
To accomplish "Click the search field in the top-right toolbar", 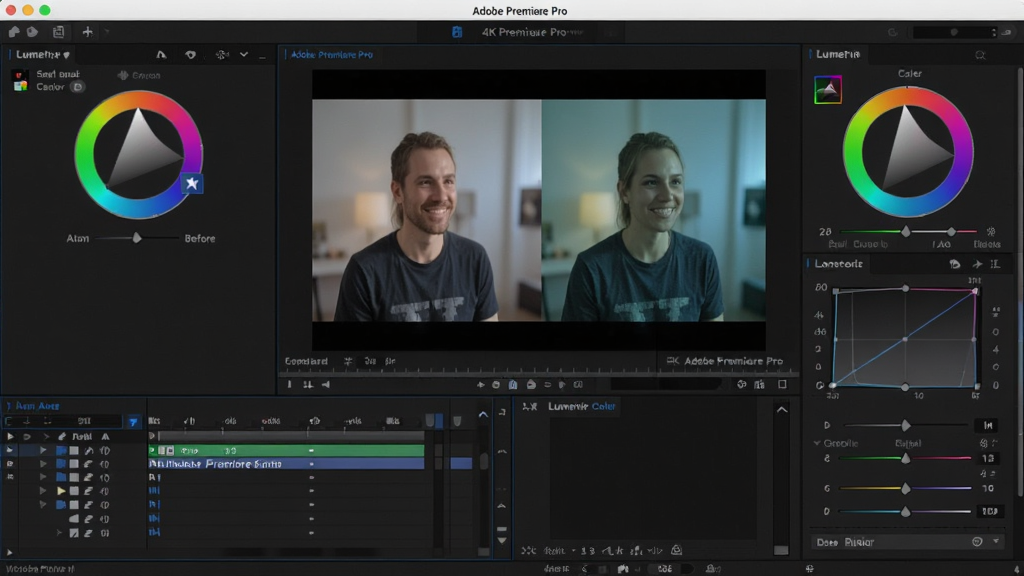I will (955, 32).
